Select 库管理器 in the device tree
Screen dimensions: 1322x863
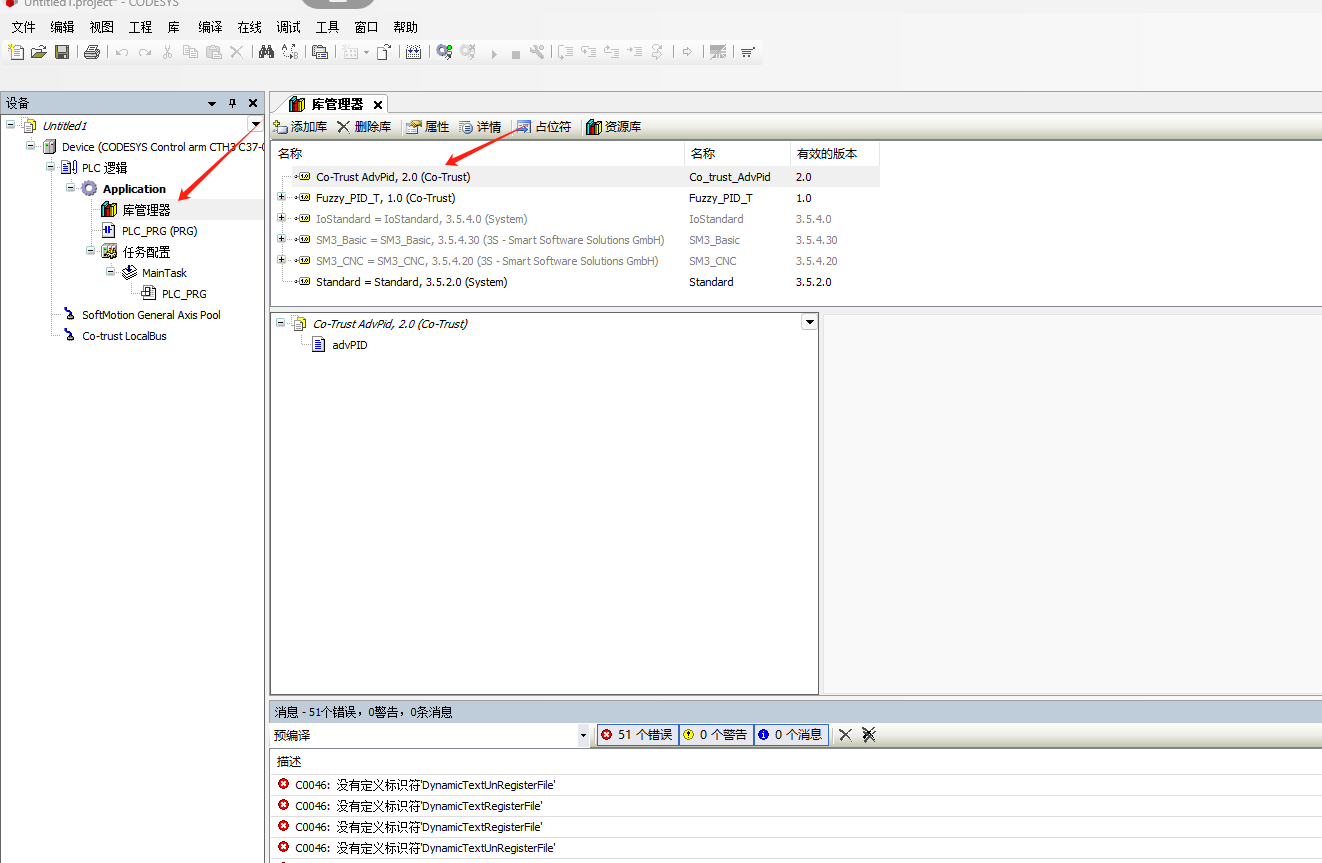[146, 210]
